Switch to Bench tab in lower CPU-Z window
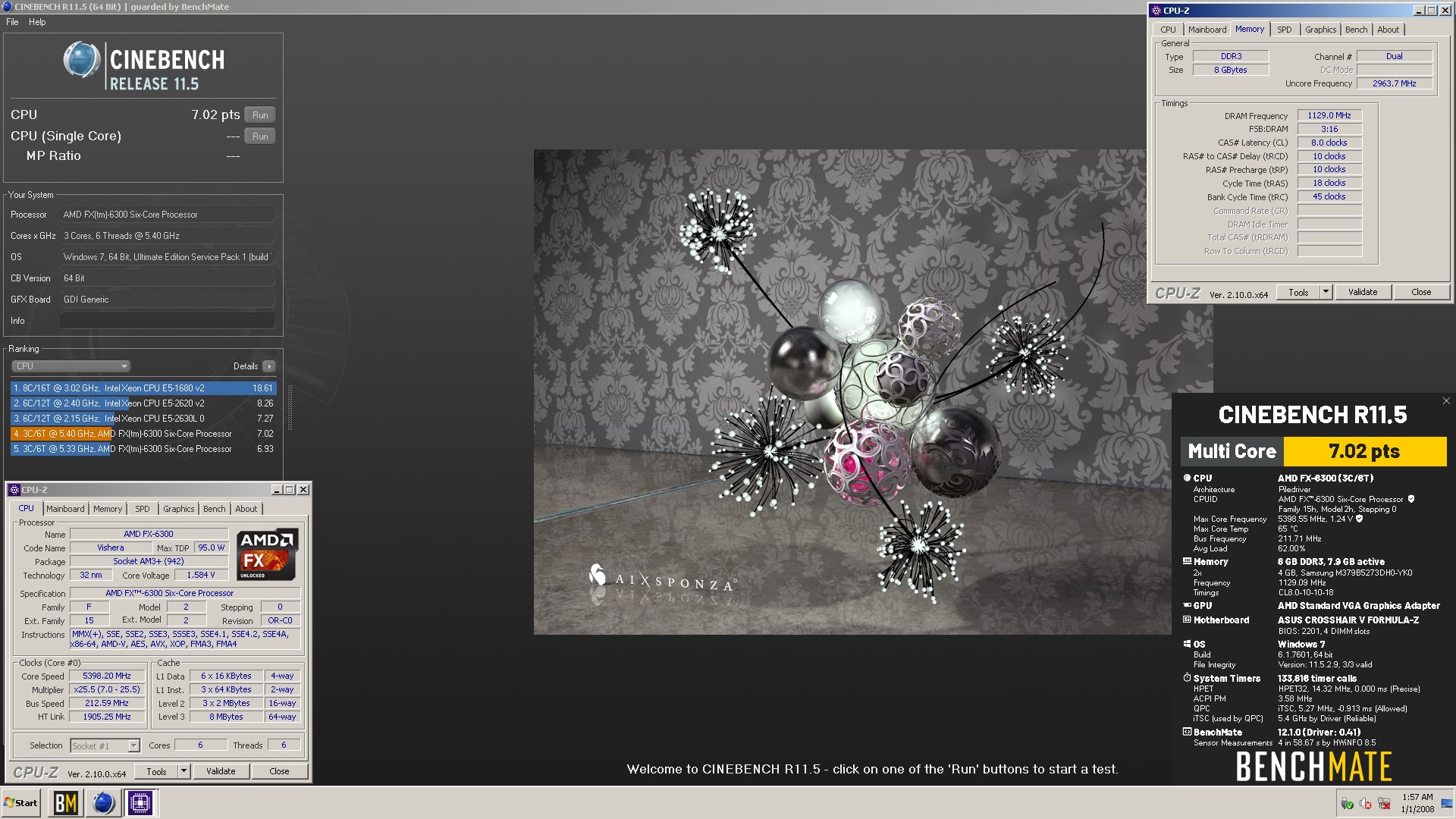This screenshot has height=819, width=1456. point(215,509)
